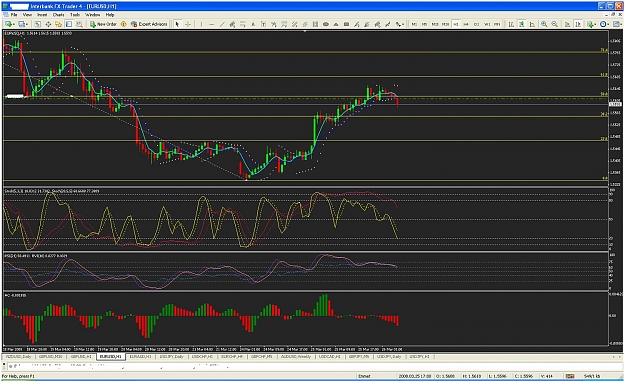Screen dimensions: 625x381
Task: Open the Indicators list dropdown
Action: point(592,24)
